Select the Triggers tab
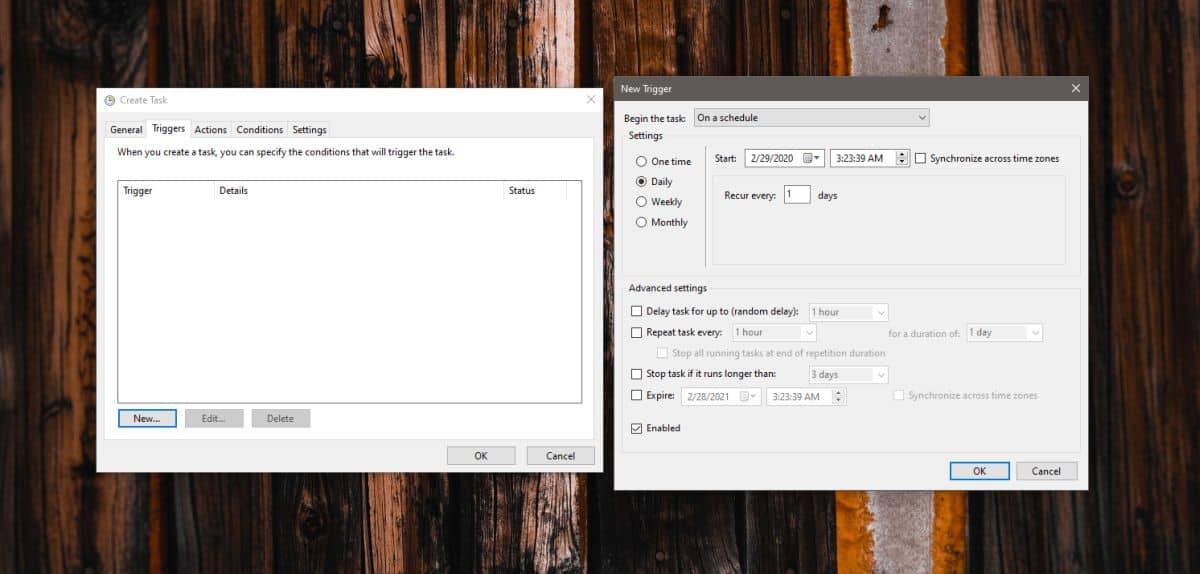Viewport: 1200px width, 574px height. pyautogui.click(x=168, y=129)
